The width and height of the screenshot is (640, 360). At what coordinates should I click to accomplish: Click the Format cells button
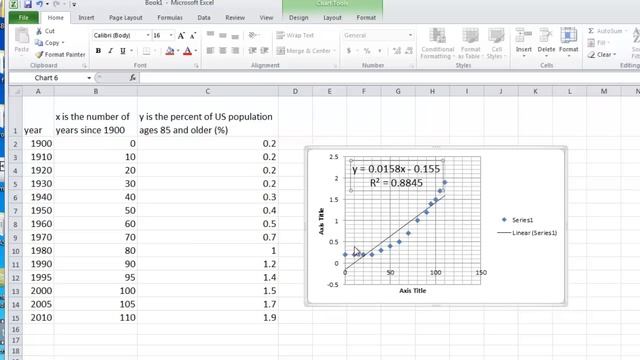point(569,42)
